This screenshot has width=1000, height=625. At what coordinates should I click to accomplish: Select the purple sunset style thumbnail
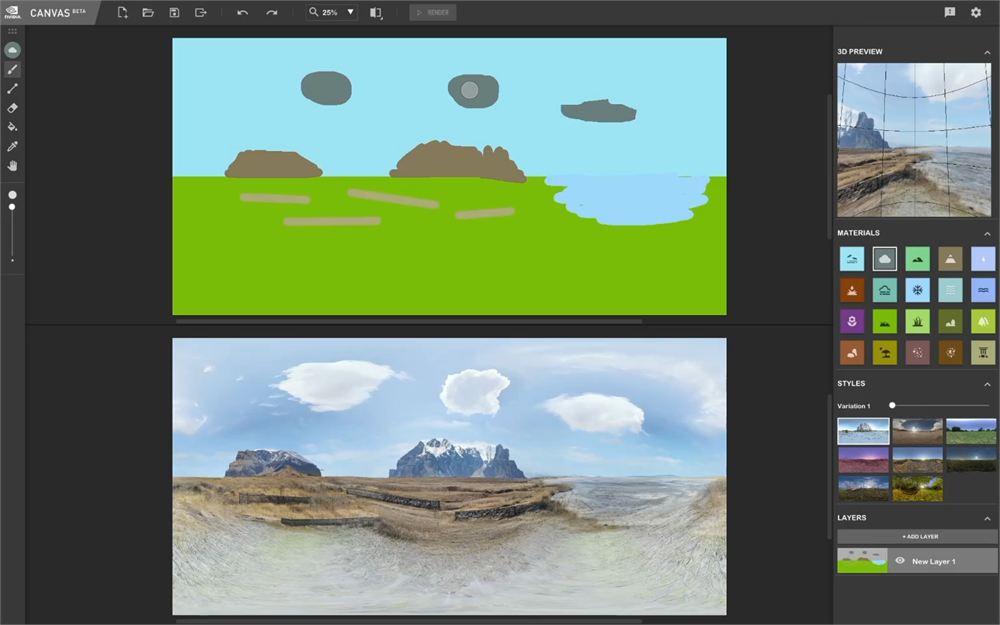[863, 460]
